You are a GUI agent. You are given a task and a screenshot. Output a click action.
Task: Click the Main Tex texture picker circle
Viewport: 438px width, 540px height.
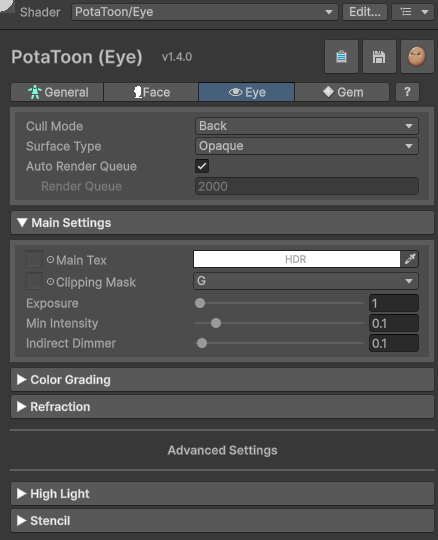click(50, 260)
